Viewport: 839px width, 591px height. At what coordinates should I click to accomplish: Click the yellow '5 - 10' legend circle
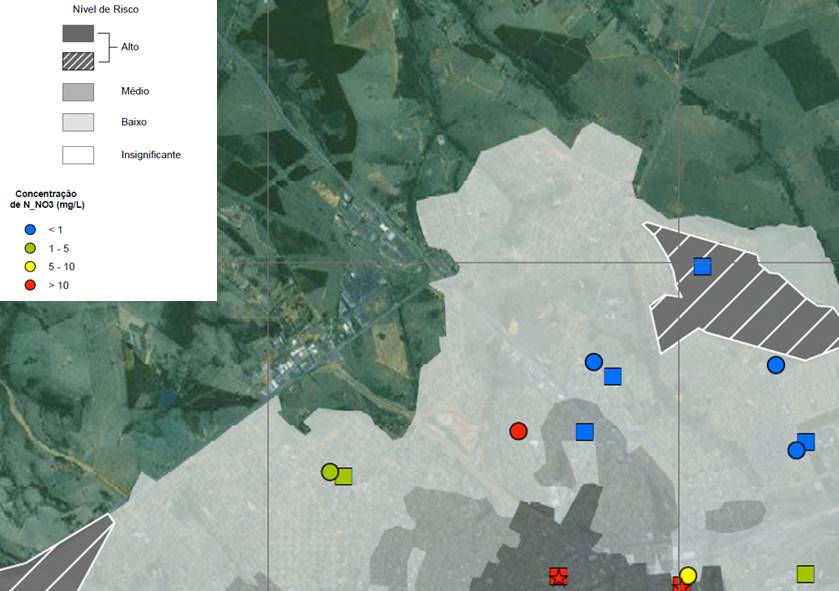point(30,266)
